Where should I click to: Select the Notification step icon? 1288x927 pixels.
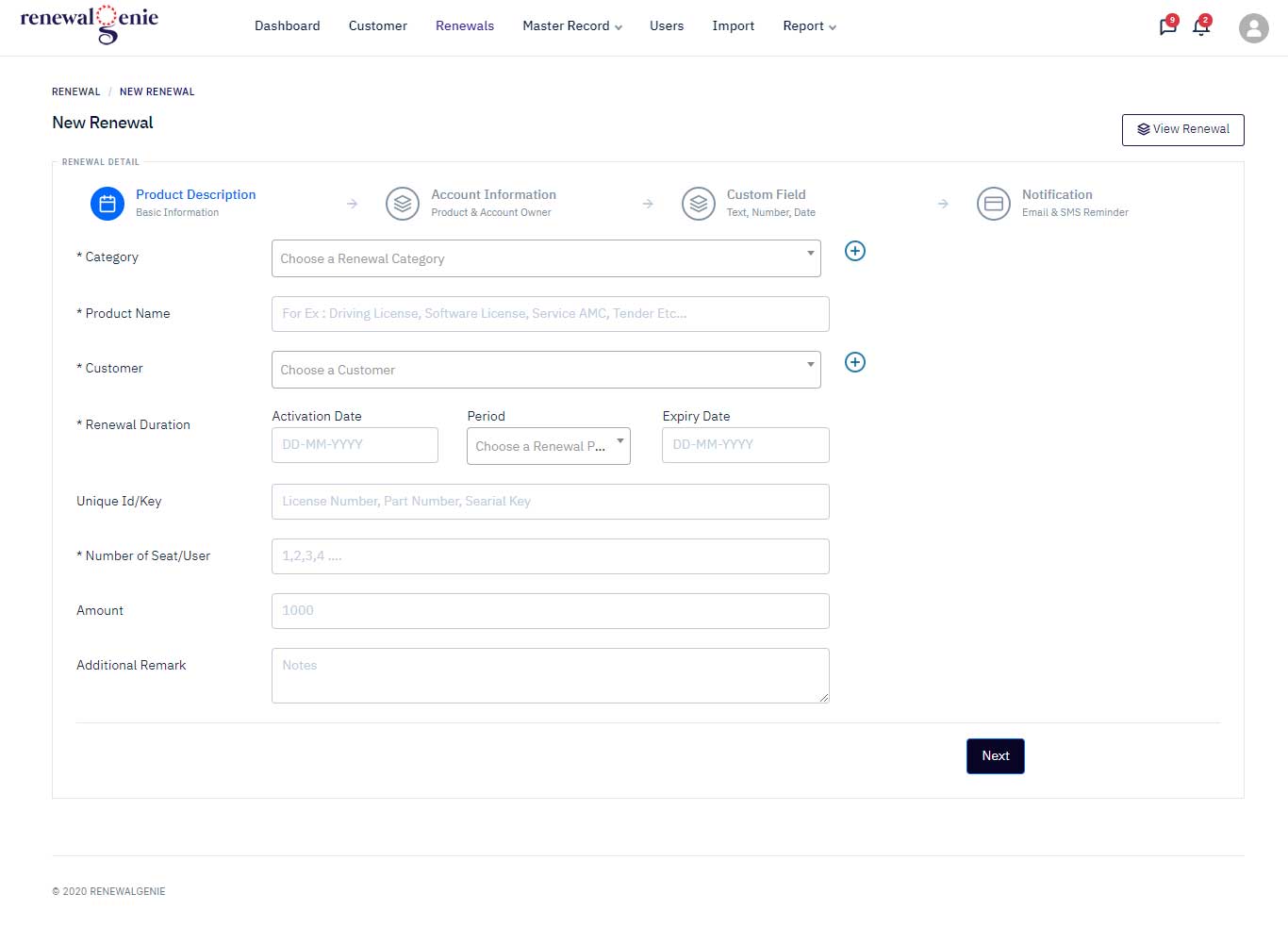(x=994, y=204)
